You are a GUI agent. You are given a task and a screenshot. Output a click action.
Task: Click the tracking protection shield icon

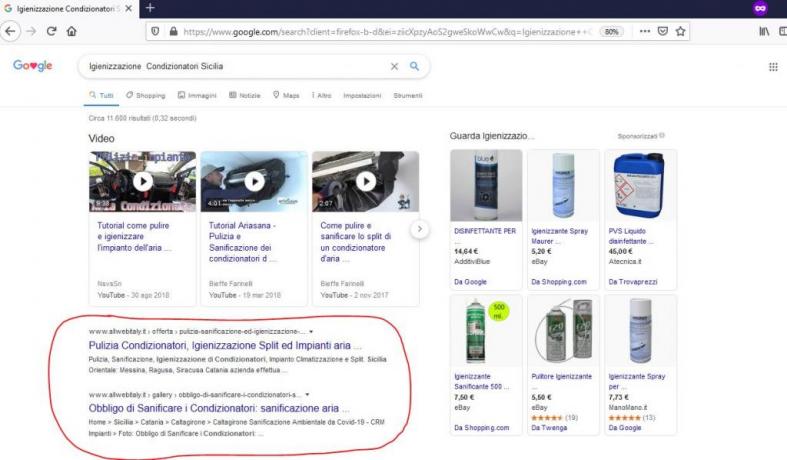(x=156, y=31)
